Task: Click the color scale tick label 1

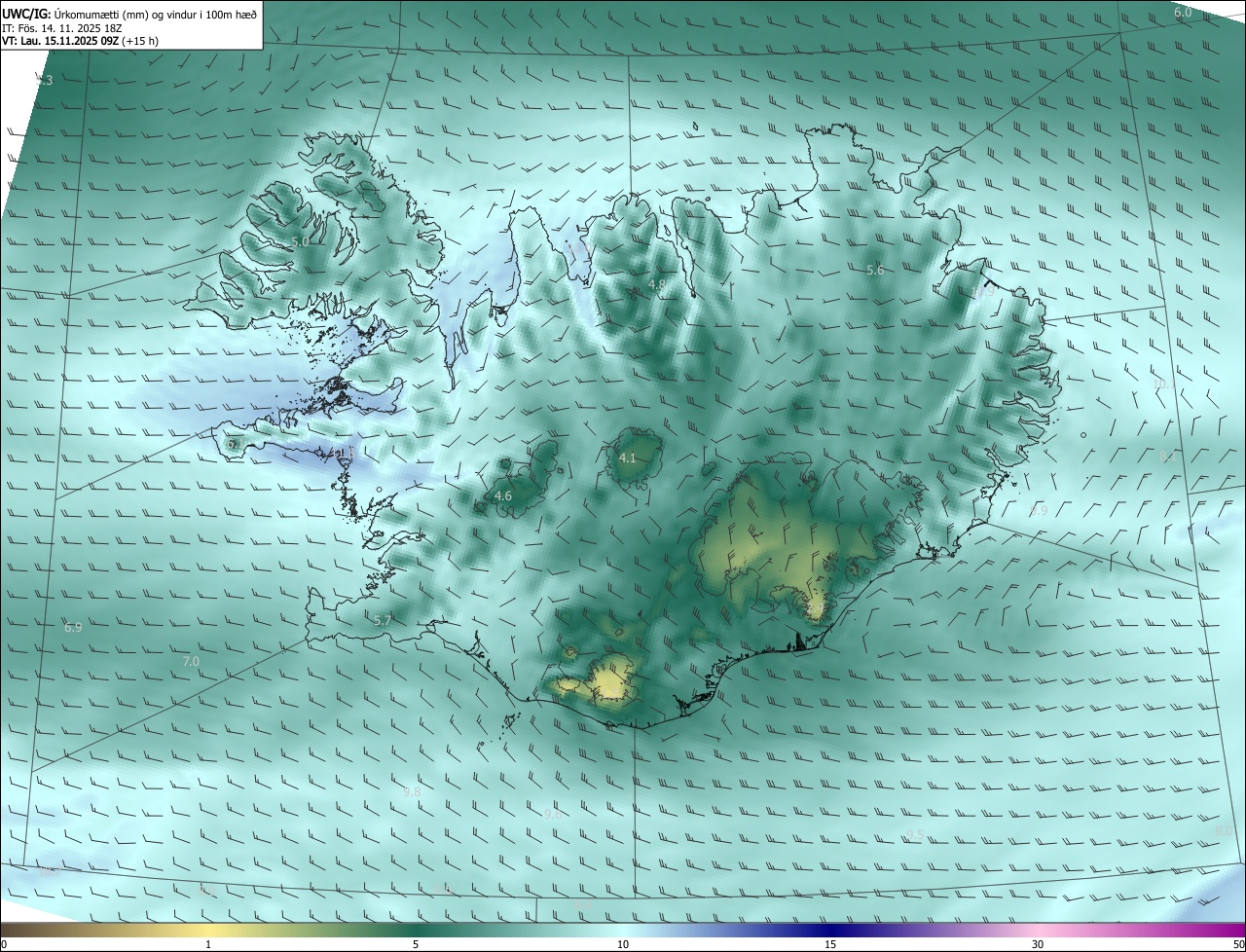Action: tap(208, 945)
